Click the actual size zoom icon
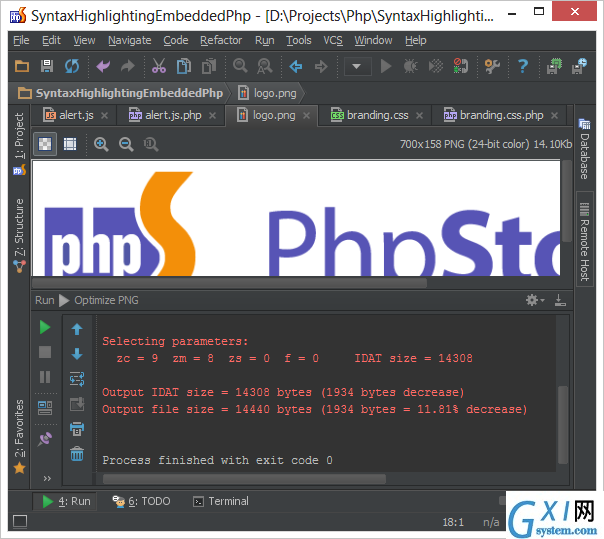 coord(151,144)
